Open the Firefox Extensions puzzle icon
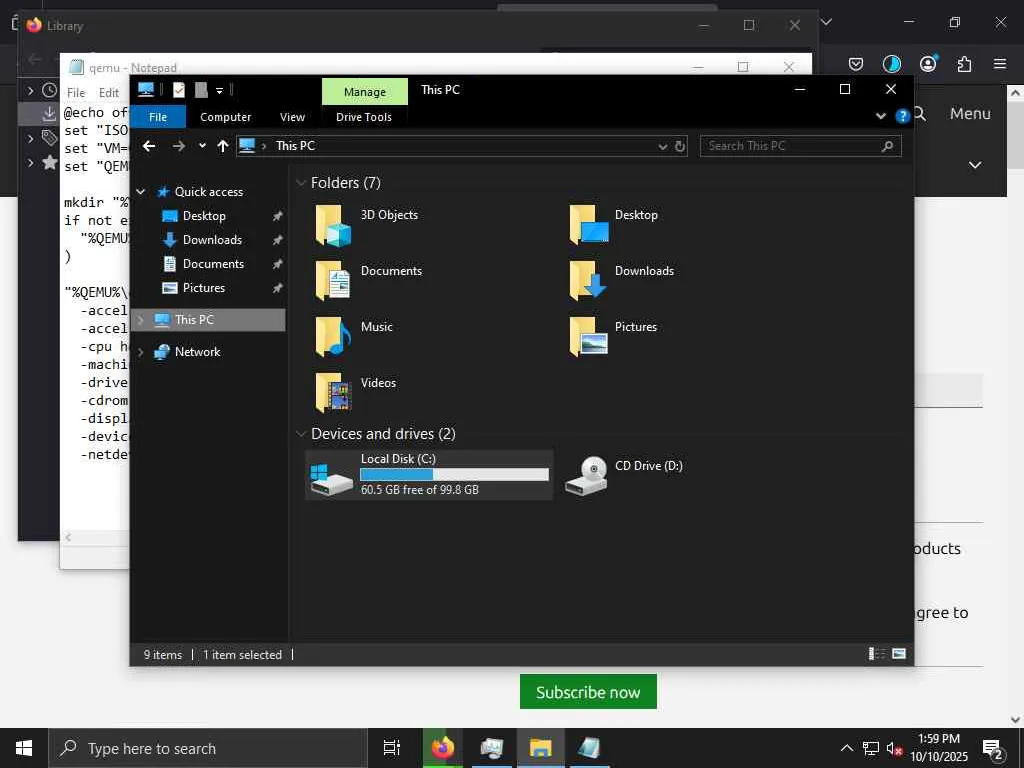 964,64
